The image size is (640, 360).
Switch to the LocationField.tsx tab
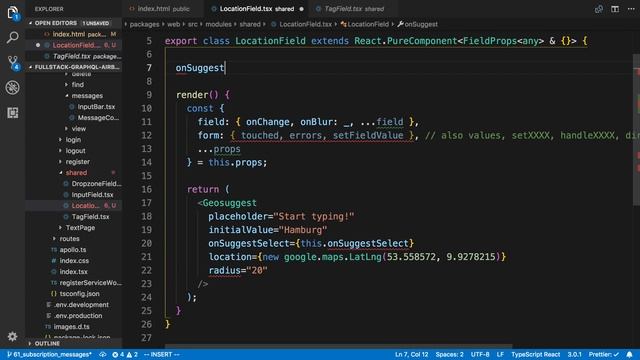click(x=256, y=9)
